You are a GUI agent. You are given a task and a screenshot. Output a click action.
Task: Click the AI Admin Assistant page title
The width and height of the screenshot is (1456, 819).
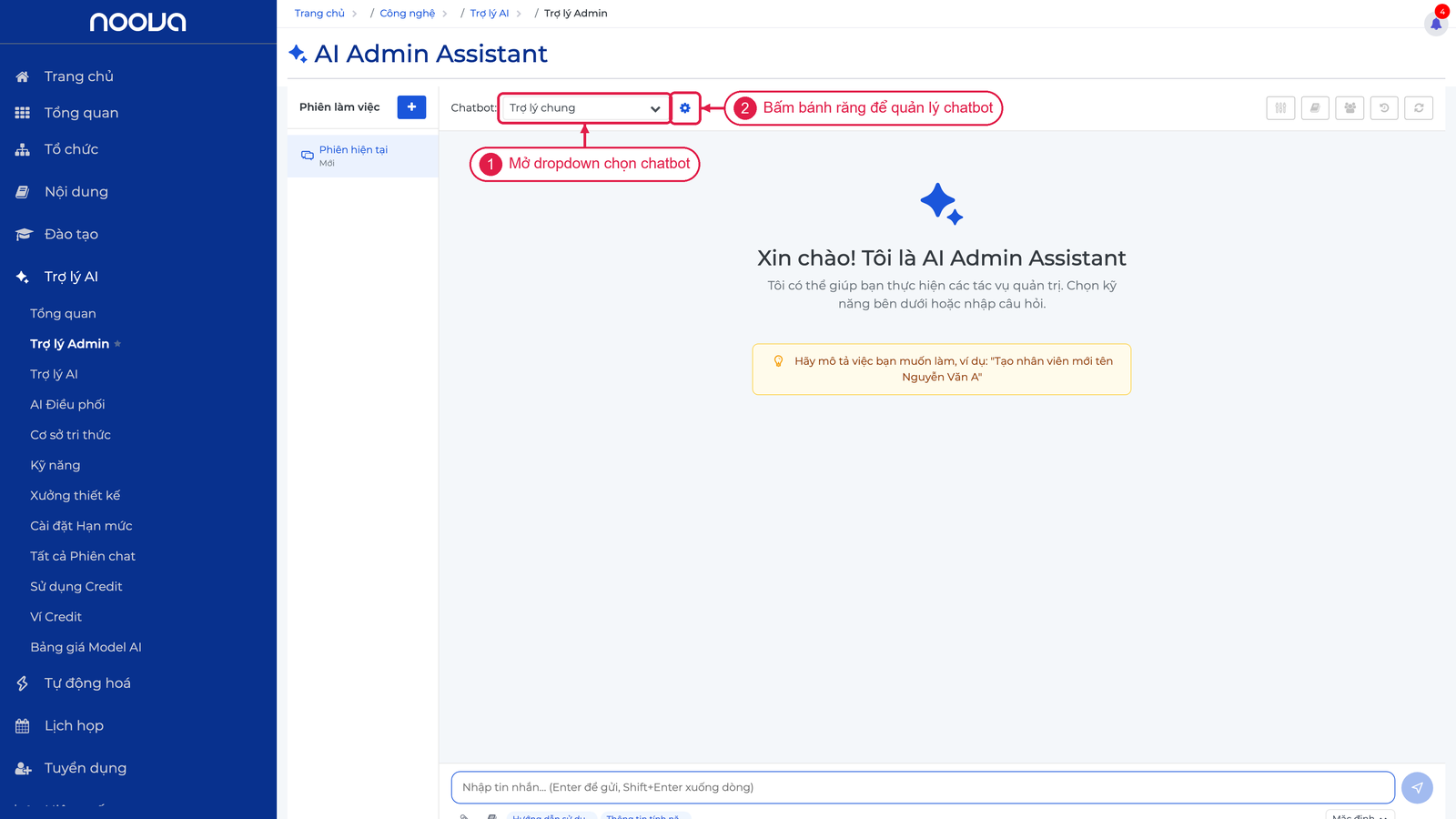pos(430,54)
